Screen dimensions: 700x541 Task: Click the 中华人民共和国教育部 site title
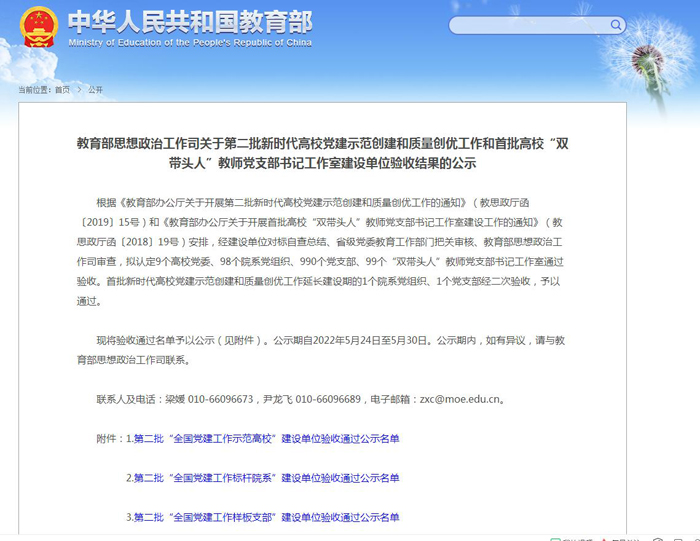(x=189, y=21)
